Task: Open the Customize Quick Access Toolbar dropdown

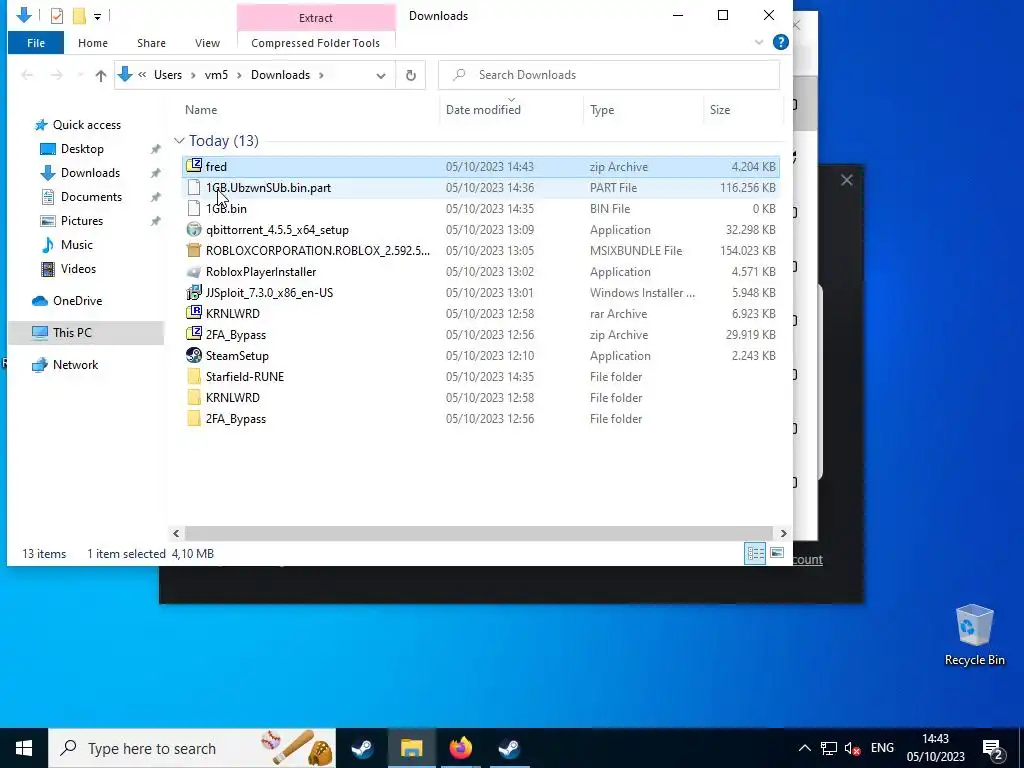Action: pyautogui.click(x=97, y=16)
